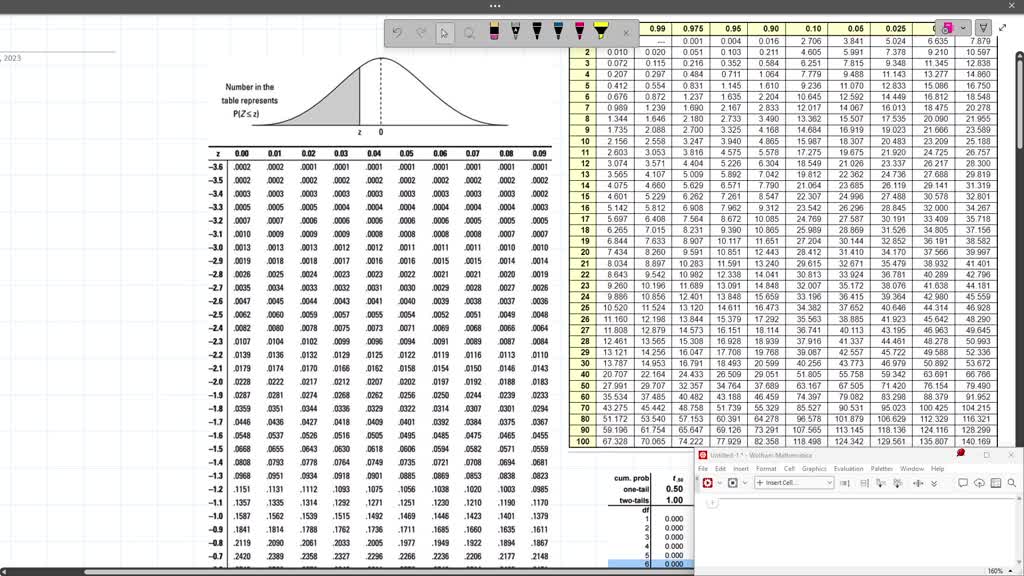Open documentation search with Mathematica's magnifier icon
1024x576 pixels.
tap(1012, 484)
